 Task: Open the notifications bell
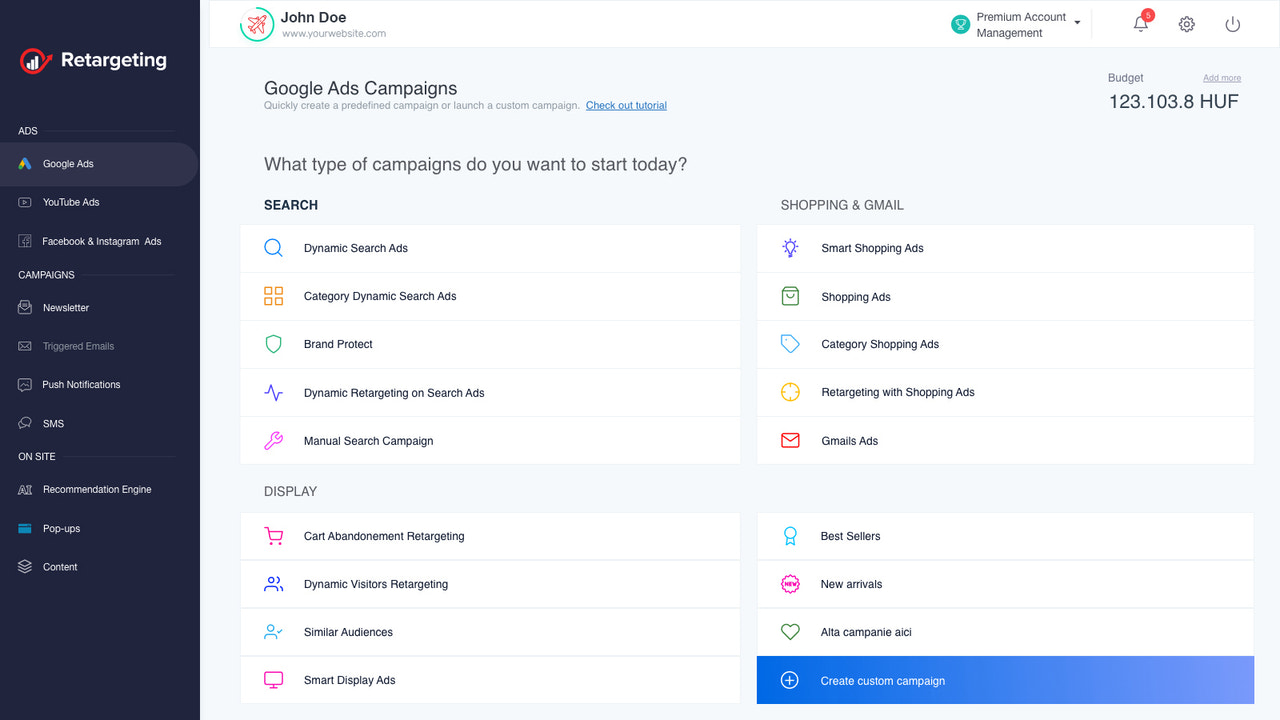[1140, 24]
